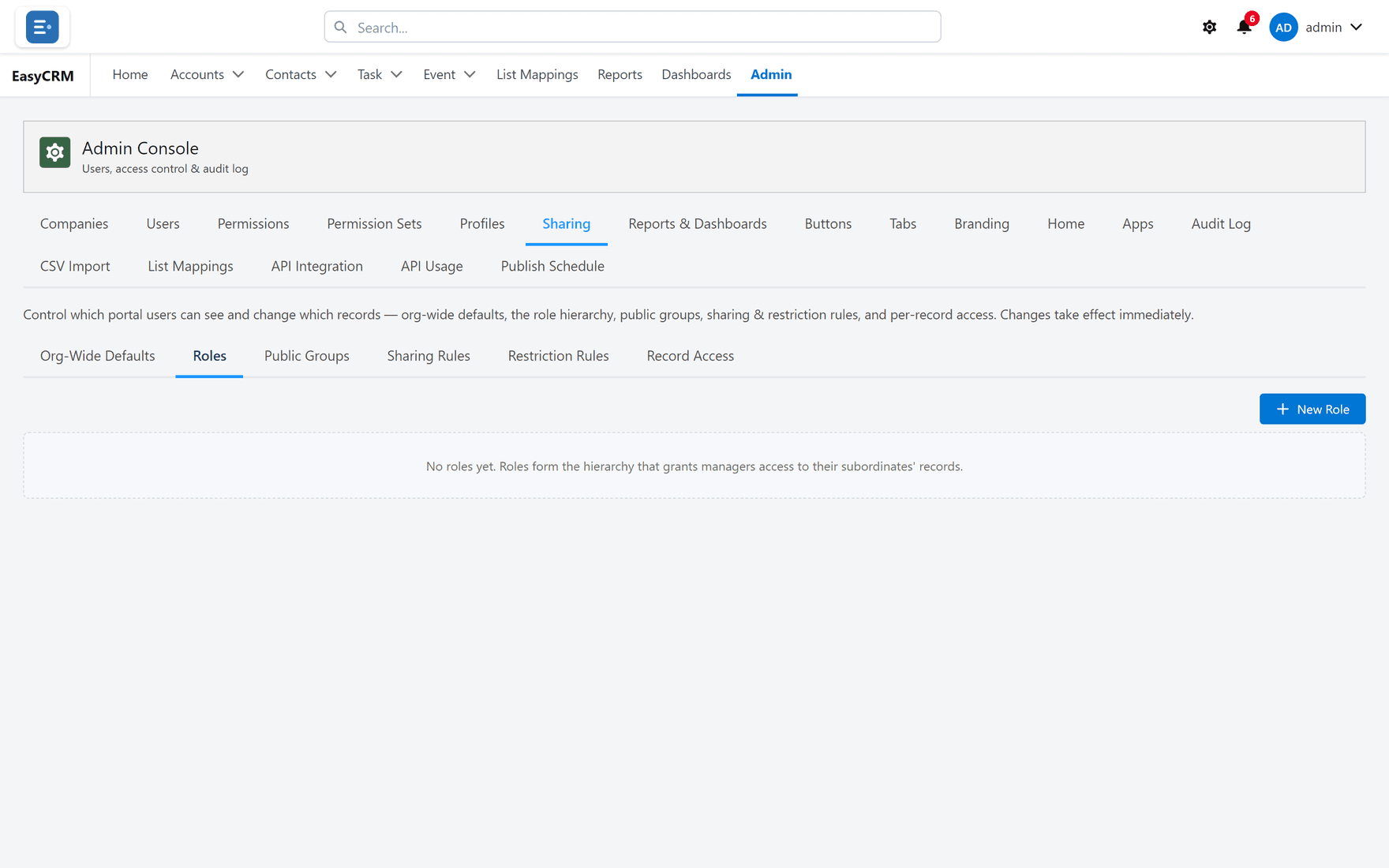1389x868 pixels.
Task: Open the Public Groups tab
Action: coord(307,356)
